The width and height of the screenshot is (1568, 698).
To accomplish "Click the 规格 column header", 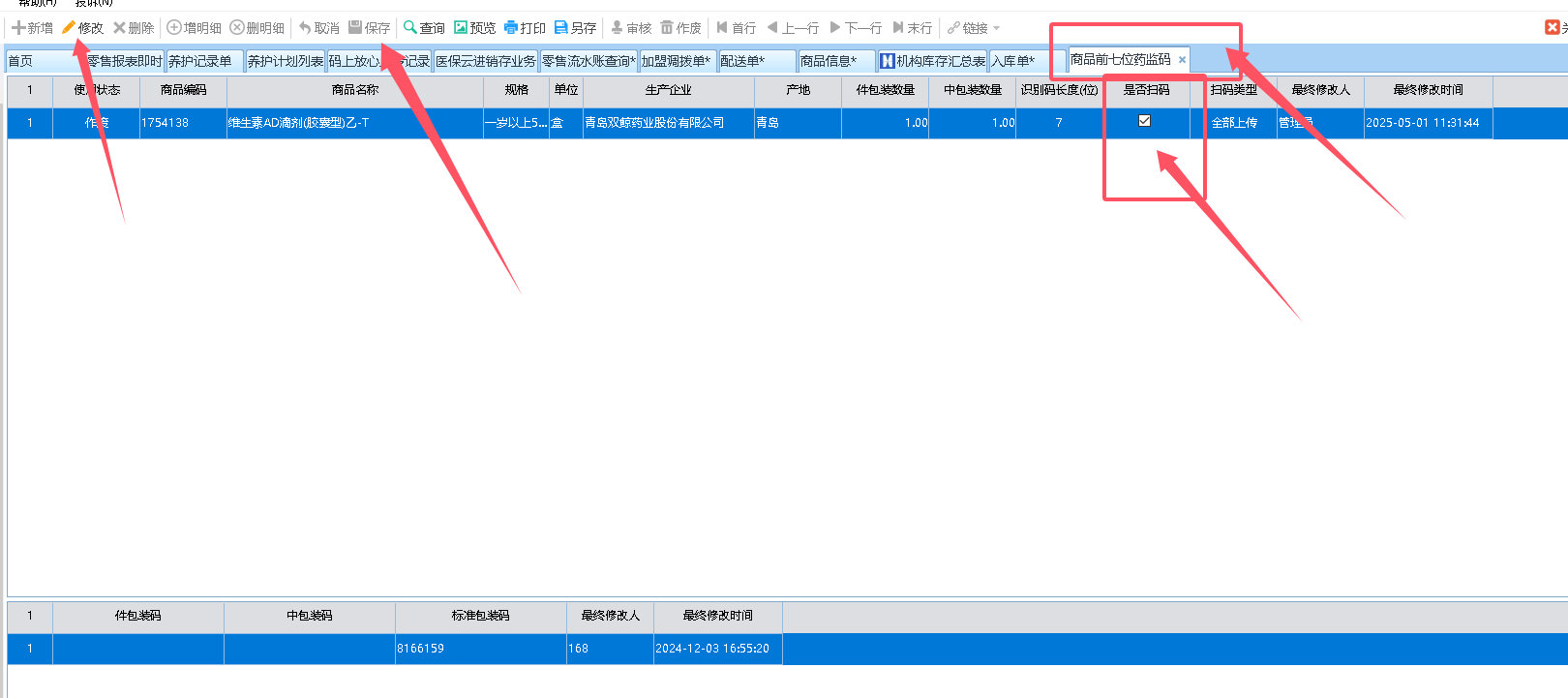I will [517, 90].
